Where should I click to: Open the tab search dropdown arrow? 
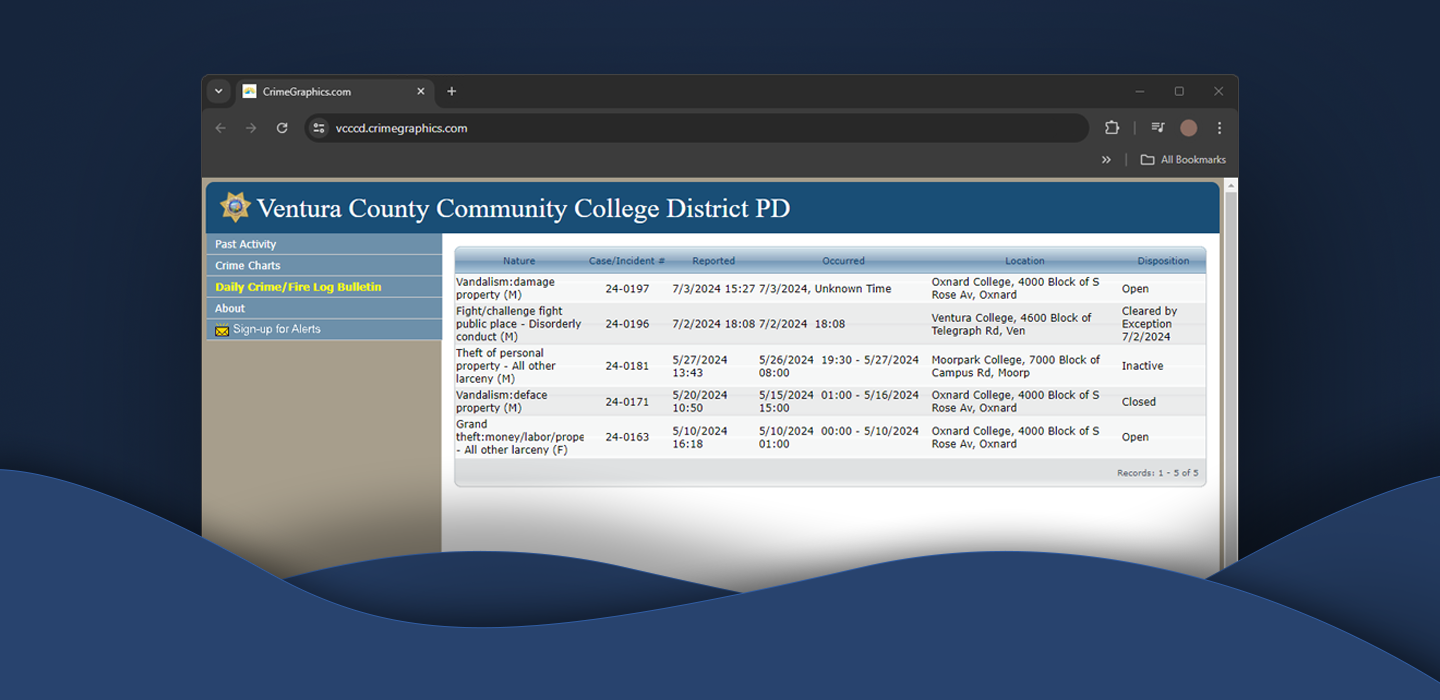218,91
